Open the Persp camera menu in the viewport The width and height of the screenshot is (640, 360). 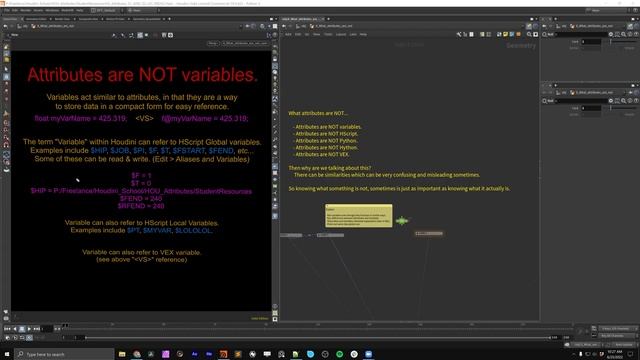click(x=213, y=43)
